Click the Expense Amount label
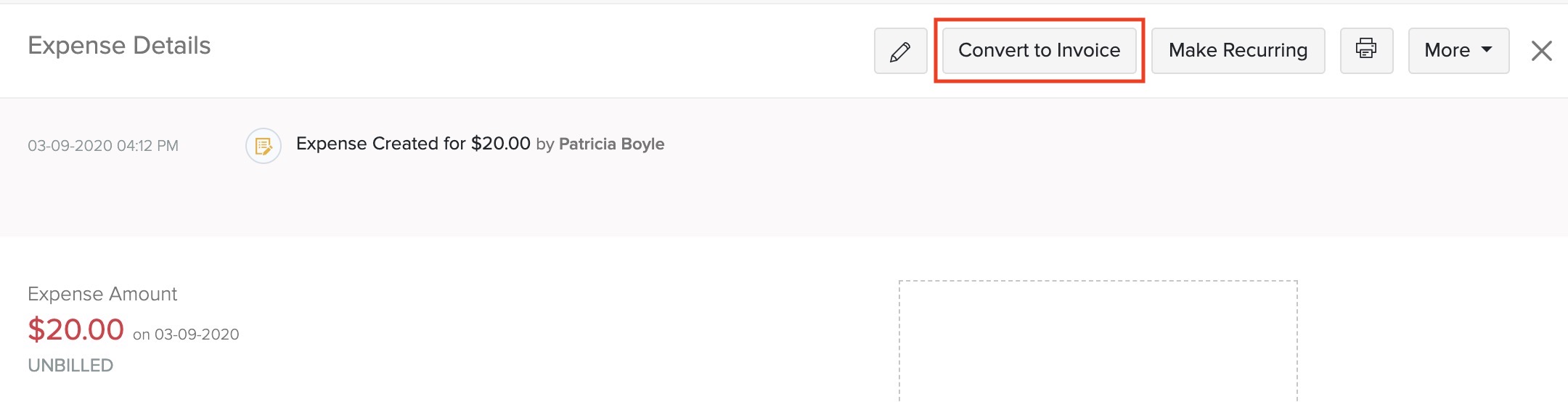 click(x=102, y=294)
